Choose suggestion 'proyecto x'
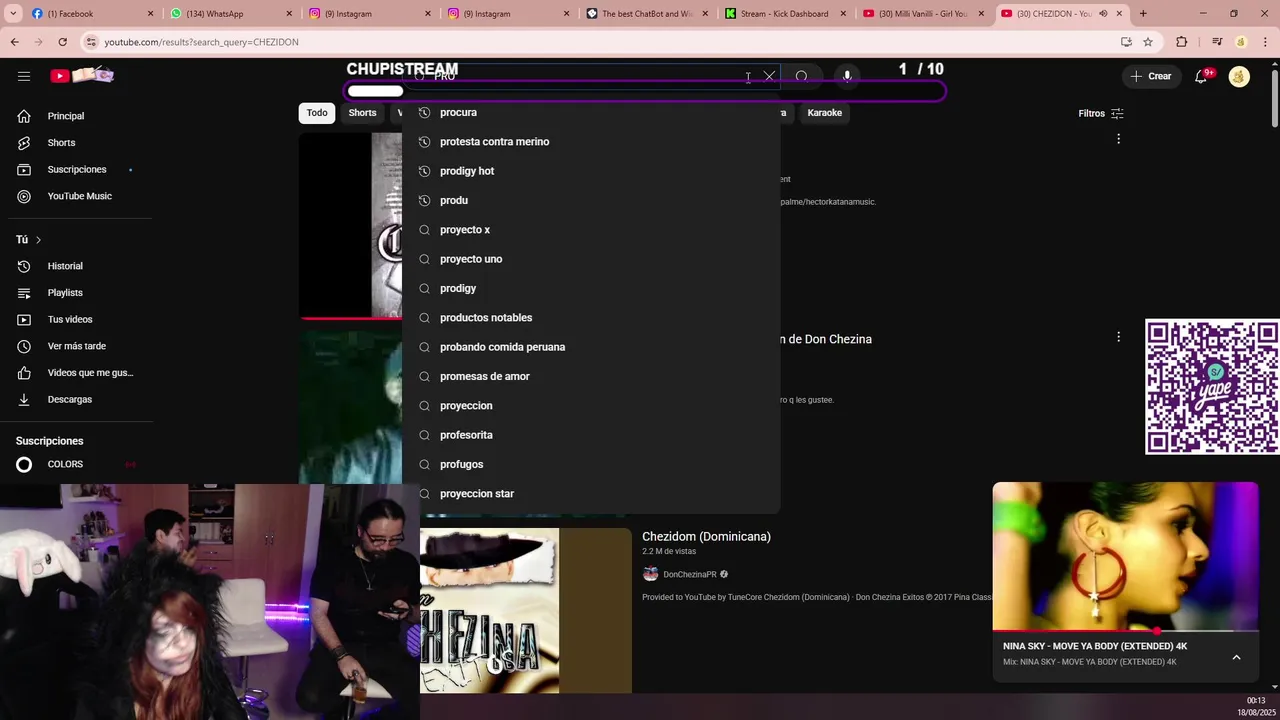 click(591, 230)
